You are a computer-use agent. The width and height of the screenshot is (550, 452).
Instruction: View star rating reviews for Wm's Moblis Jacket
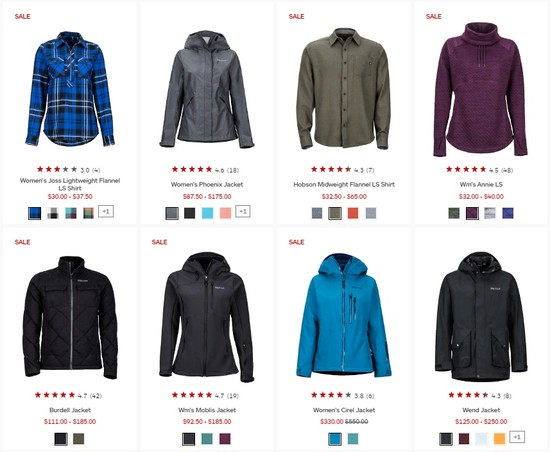(205, 396)
